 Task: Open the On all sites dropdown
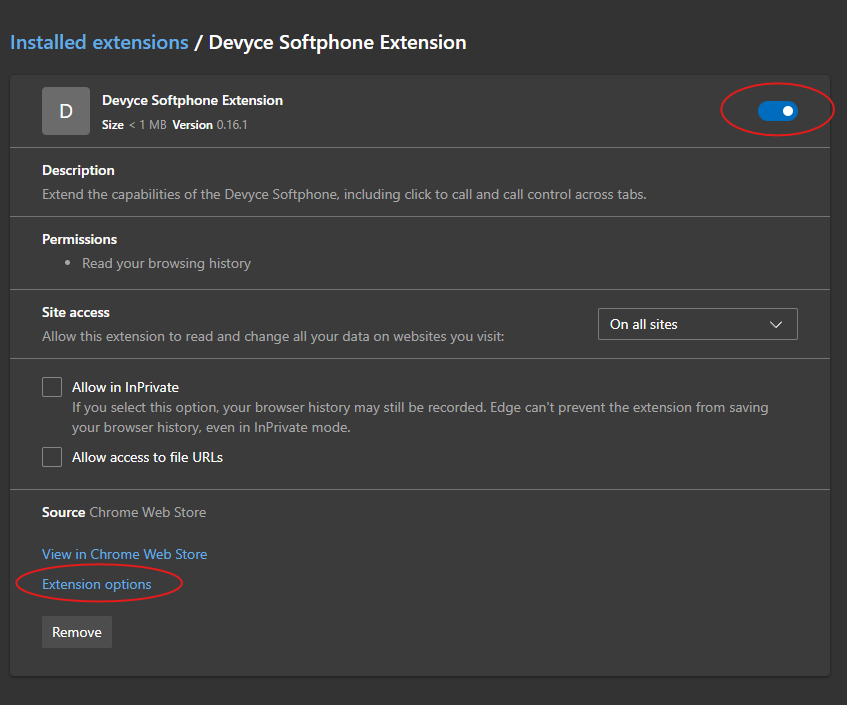pyautogui.click(x=697, y=324)
